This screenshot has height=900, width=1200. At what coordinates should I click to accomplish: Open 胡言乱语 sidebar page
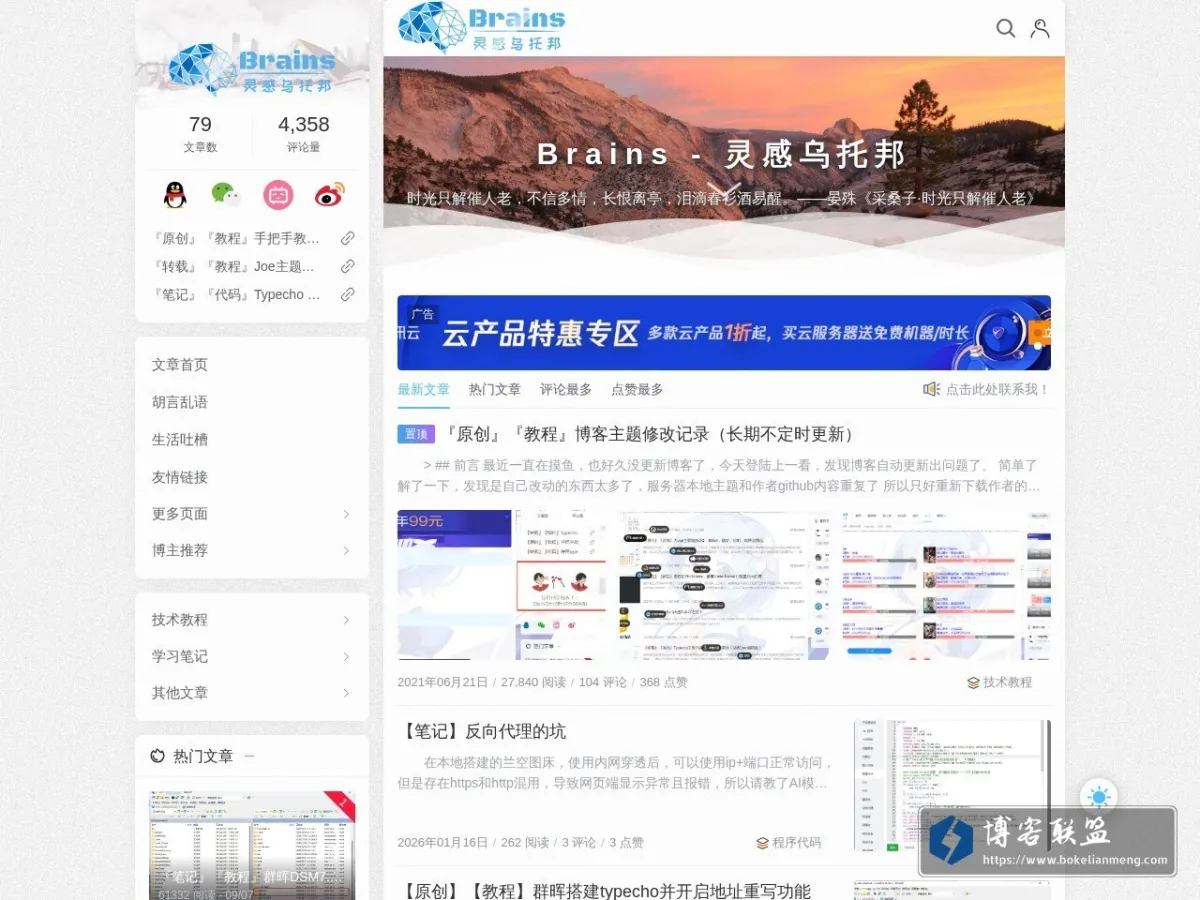click(x=180, y=402)
